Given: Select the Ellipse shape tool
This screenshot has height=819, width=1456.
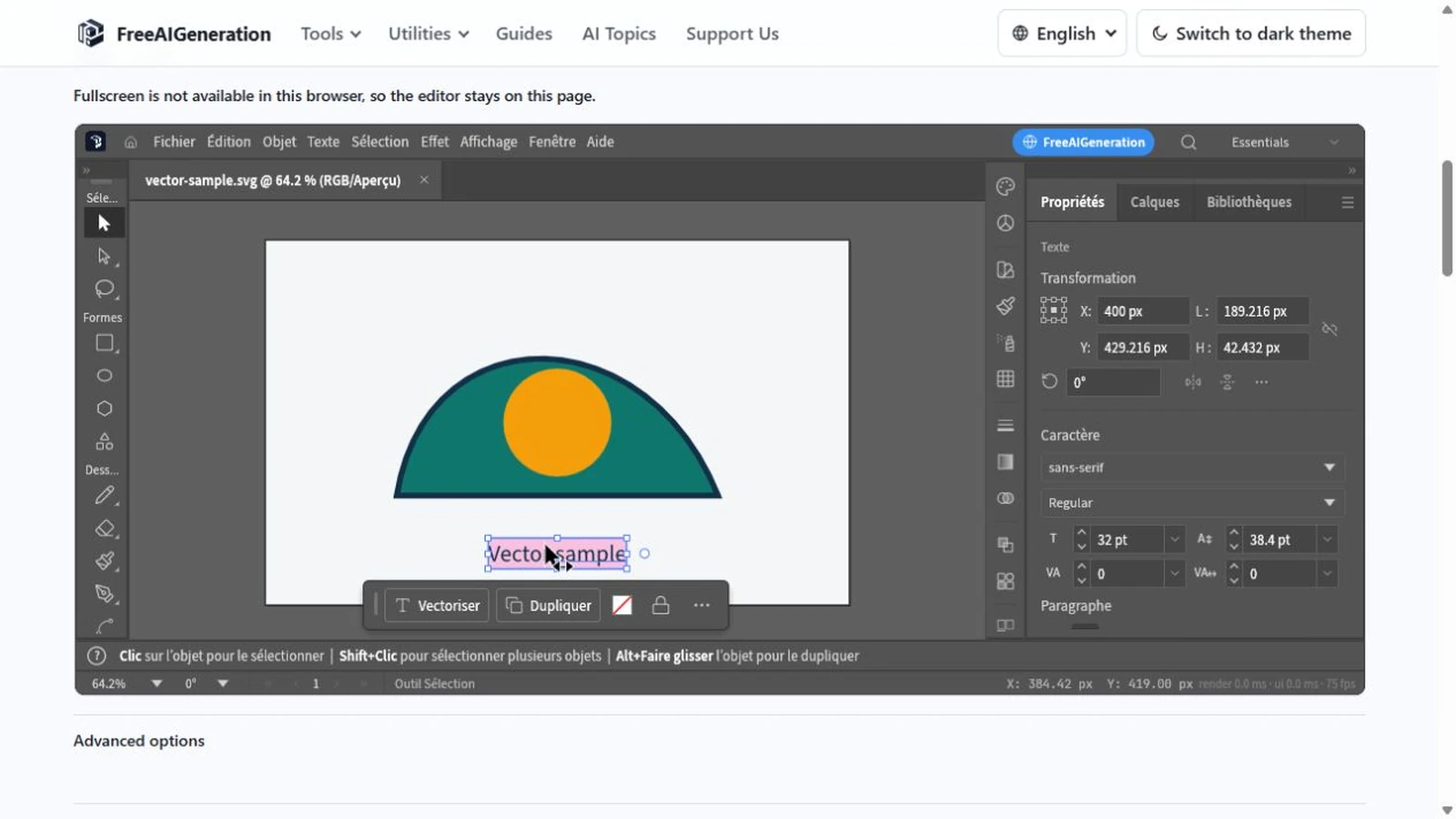Looking at the screenshot, I should tap(104, 376).
